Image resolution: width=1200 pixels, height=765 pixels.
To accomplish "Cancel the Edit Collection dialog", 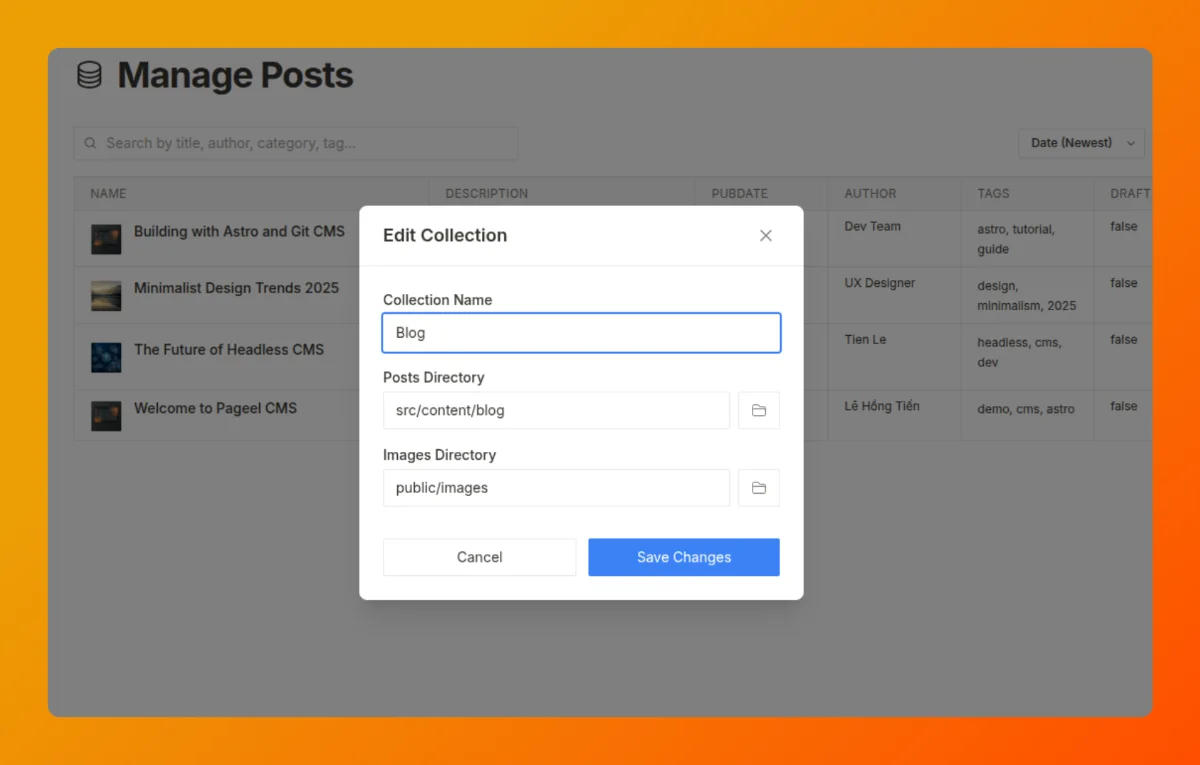I will (479, 557).
